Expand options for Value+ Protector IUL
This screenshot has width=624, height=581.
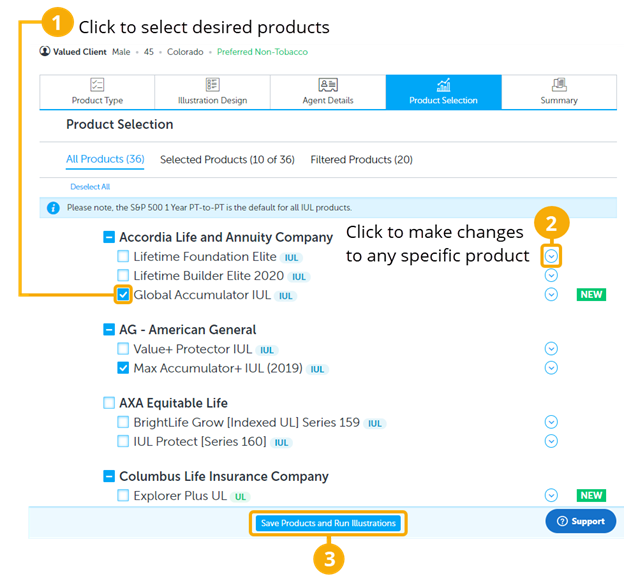(551, 349)
